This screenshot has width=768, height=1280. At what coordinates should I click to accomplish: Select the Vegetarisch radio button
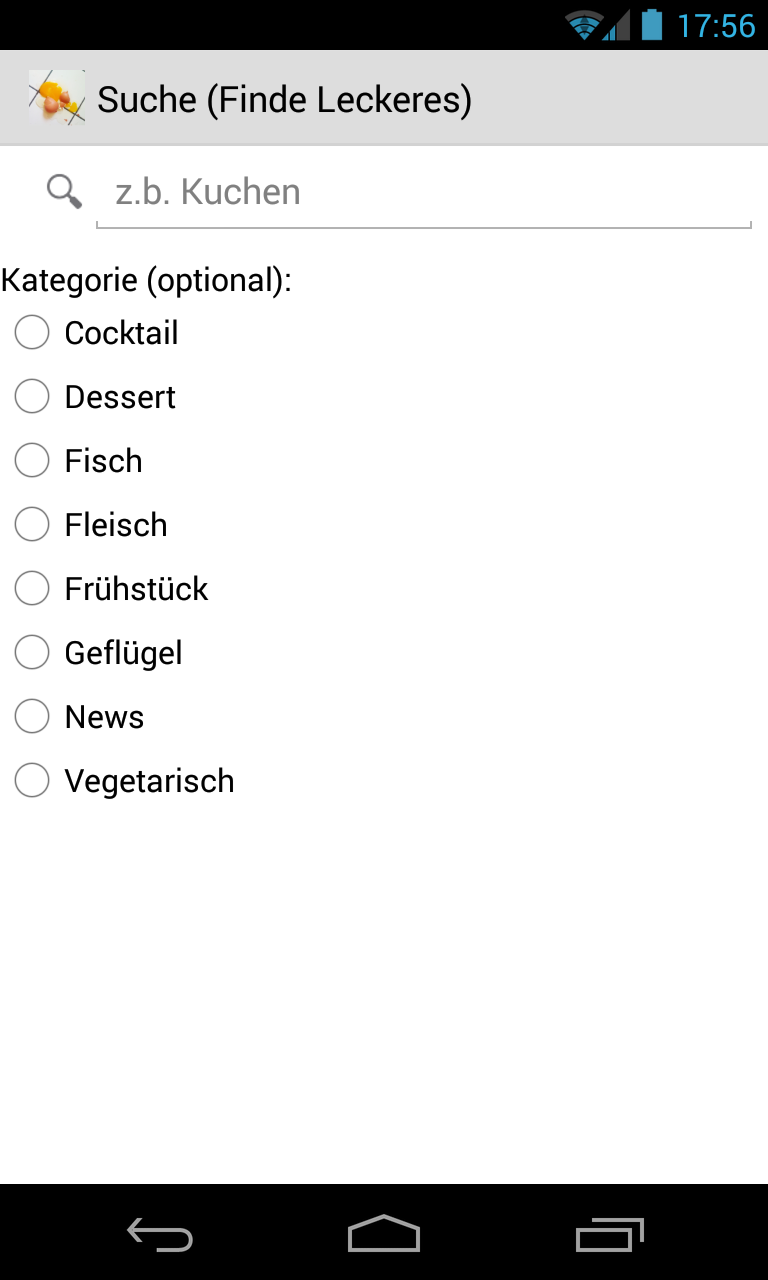(x=32, y=781)
